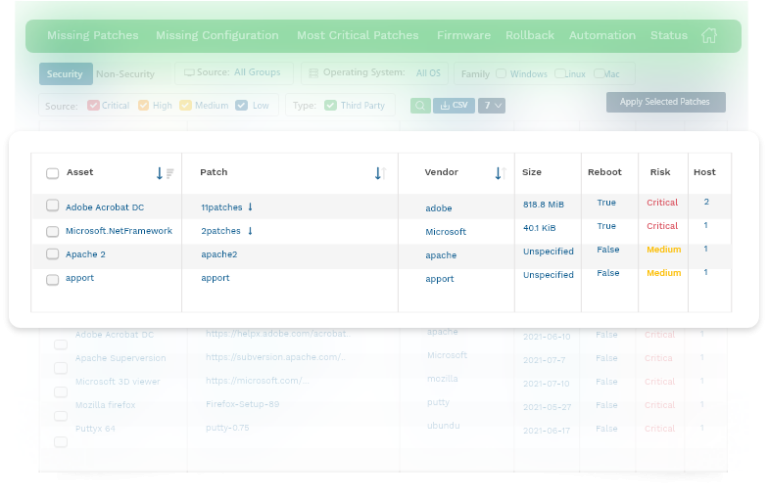Select the Non-Security filter tab
This screenshot has height=504, width=768.
(125, 74)
